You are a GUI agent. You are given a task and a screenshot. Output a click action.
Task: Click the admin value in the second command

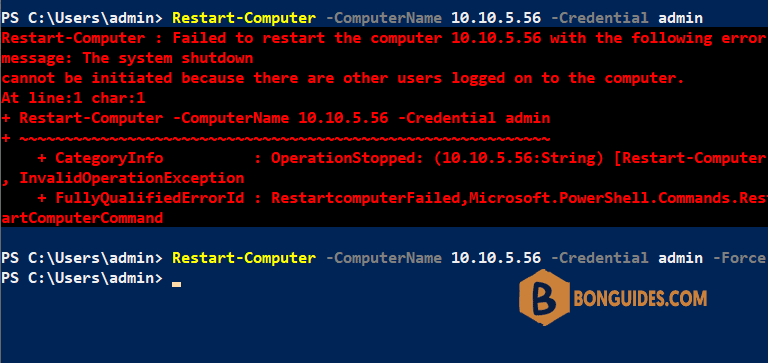(680, 258)
